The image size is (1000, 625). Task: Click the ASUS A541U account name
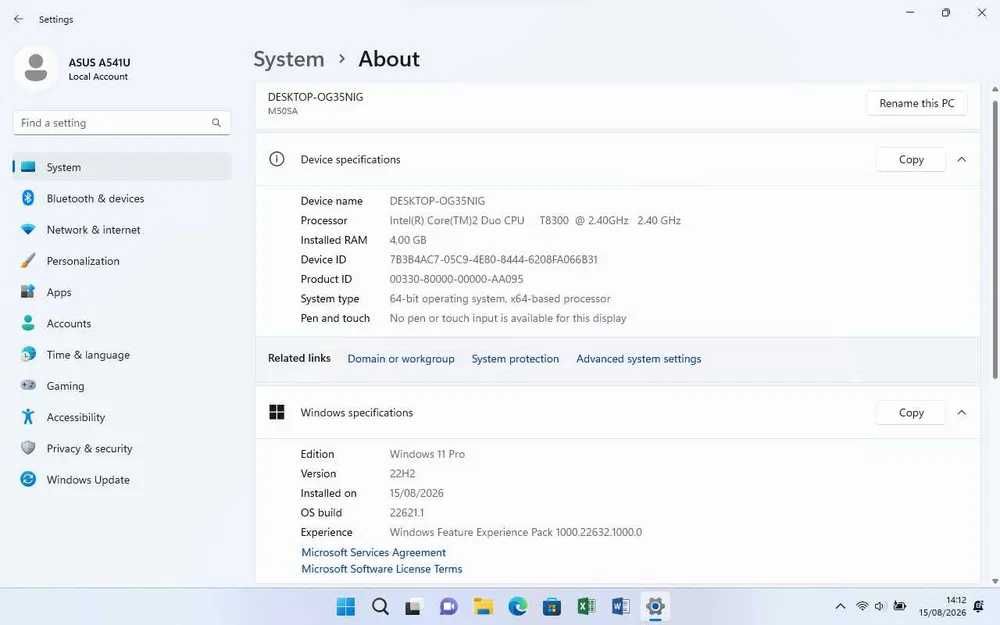[99, 62]
